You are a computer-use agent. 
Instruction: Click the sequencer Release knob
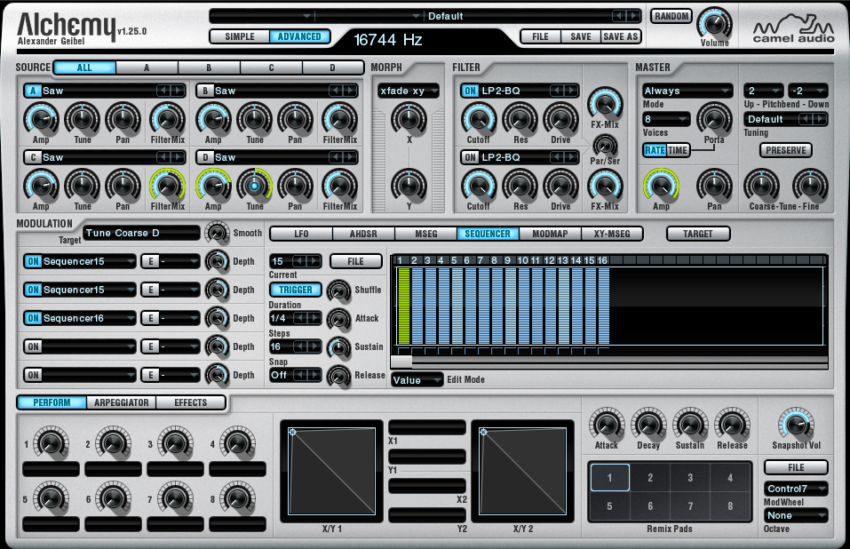coord(339,376)
